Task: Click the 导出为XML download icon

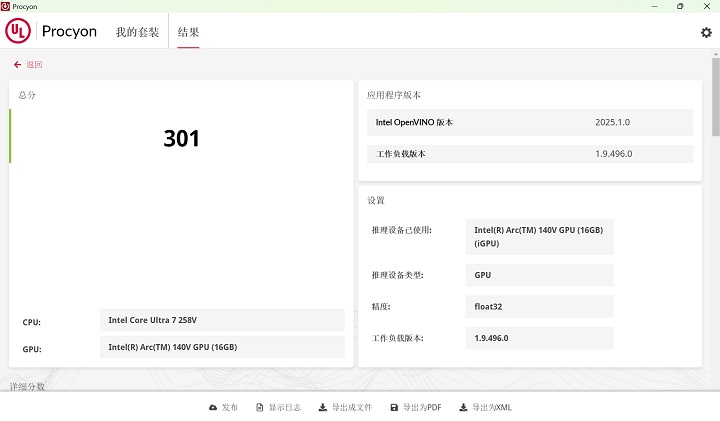Action: click(x=463, y=407)
